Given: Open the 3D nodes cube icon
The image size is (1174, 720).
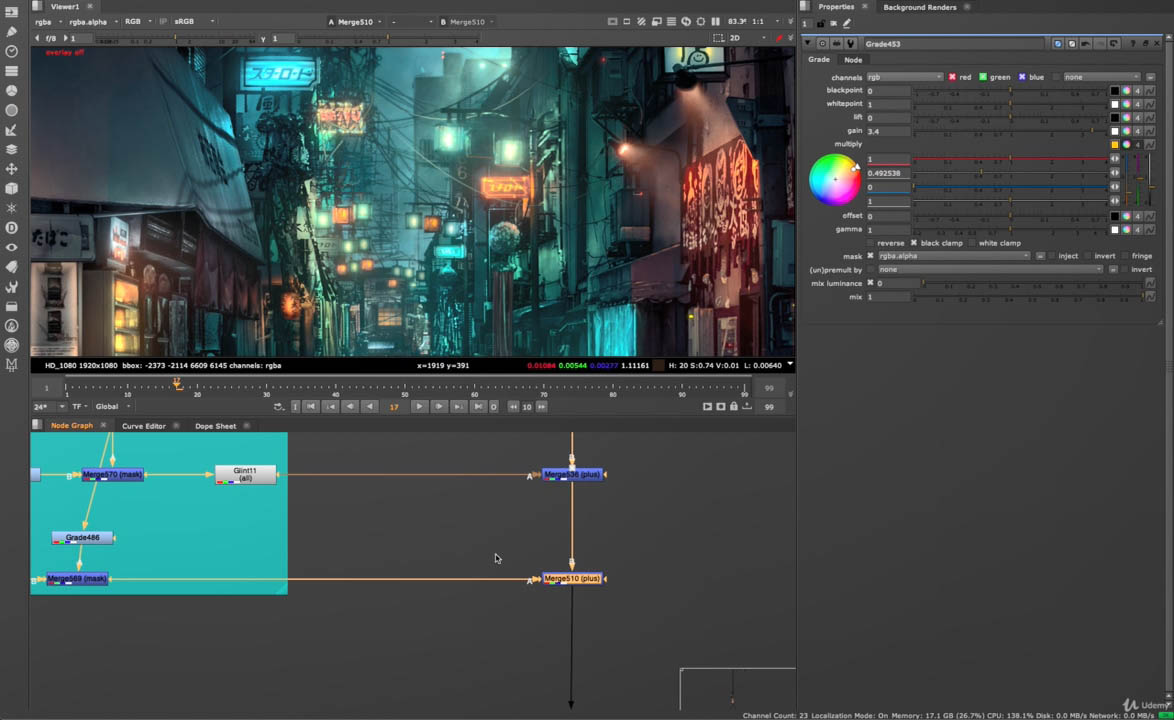Looking at the screenshot, I should click(x=11, y=189).
